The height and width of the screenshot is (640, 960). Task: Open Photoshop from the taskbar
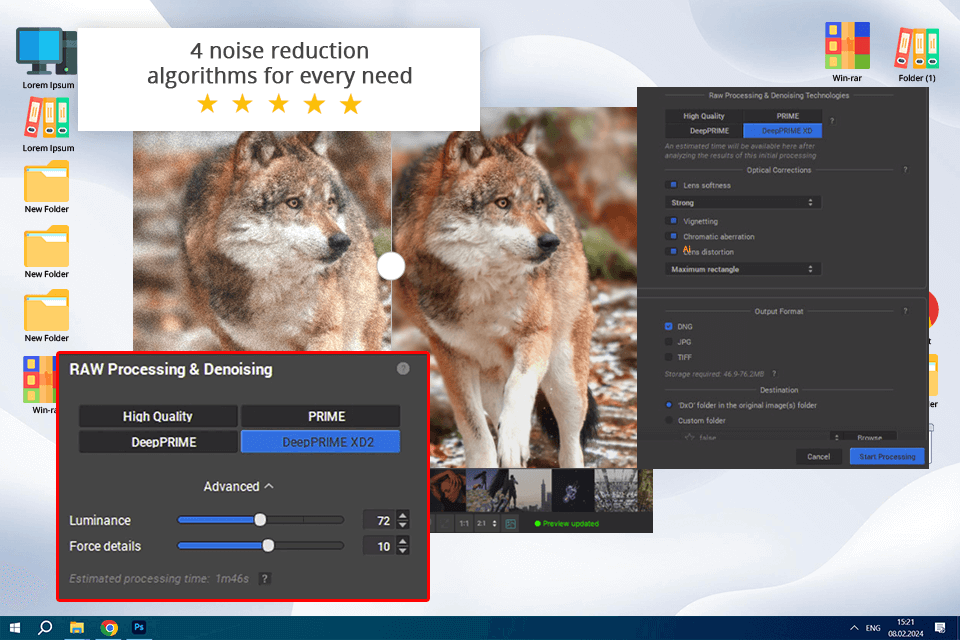[x=140, y=628]
